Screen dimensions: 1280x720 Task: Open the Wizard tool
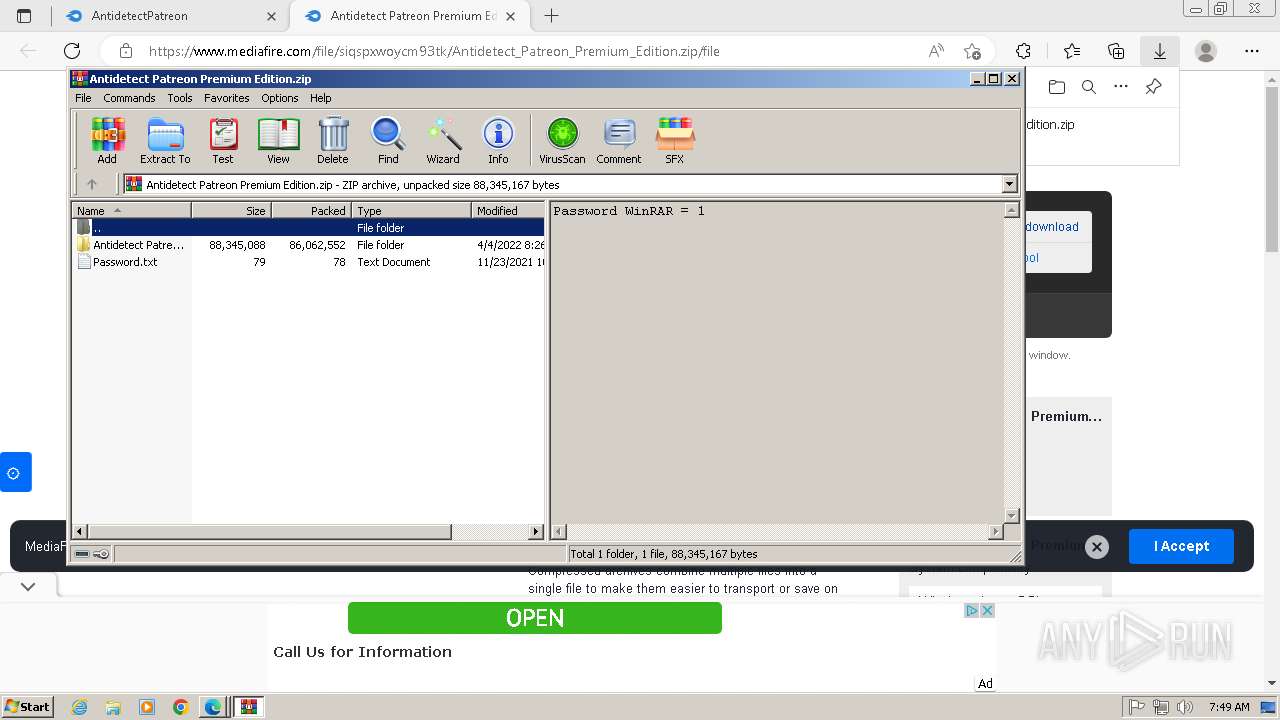(443, 140)
